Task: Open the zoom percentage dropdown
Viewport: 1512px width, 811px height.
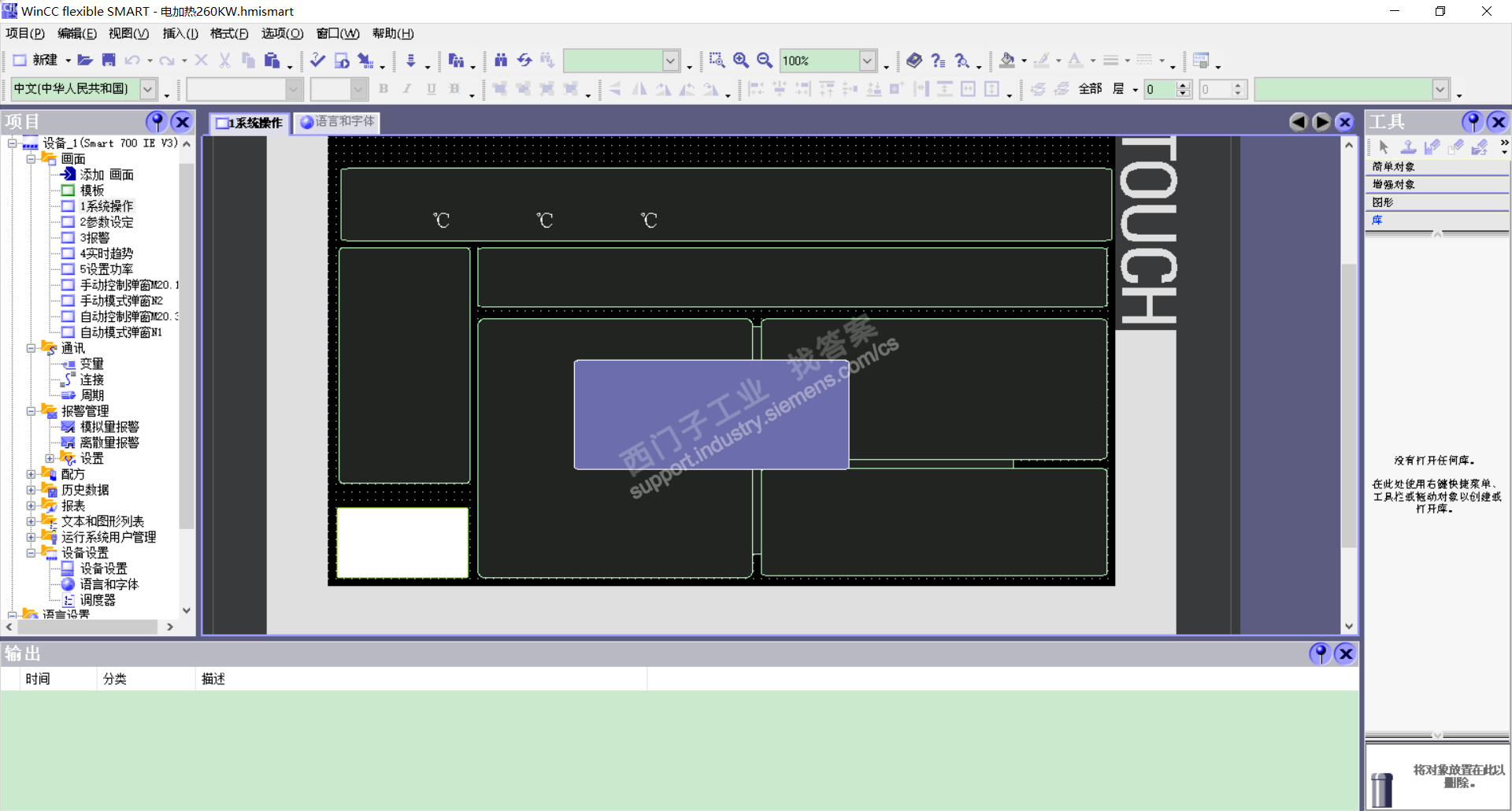Action: [x=867, y=61]
